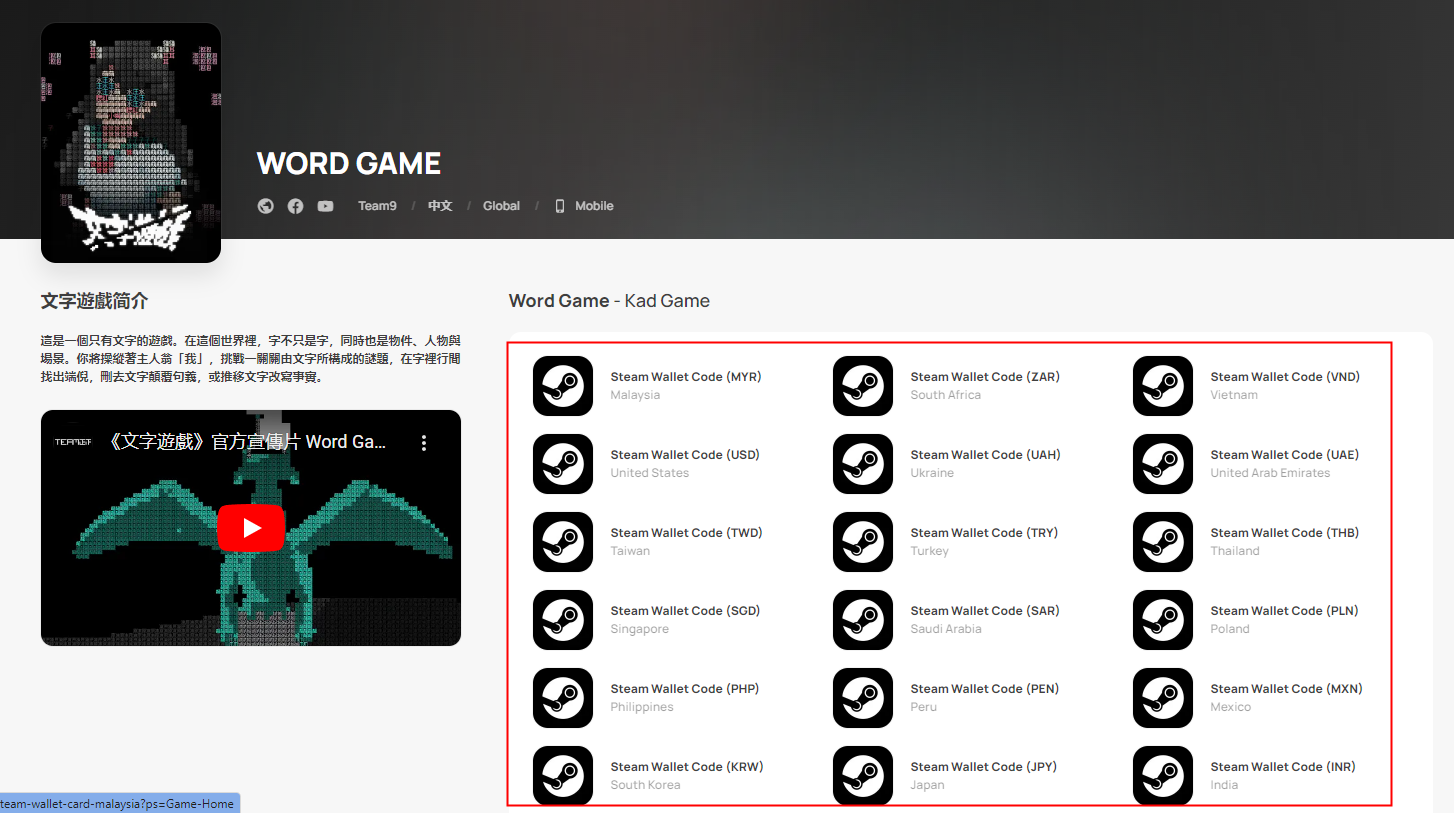Click Steam icon for Mexico MXN
Screen dimensions: 1454x813
(1163, 698)
